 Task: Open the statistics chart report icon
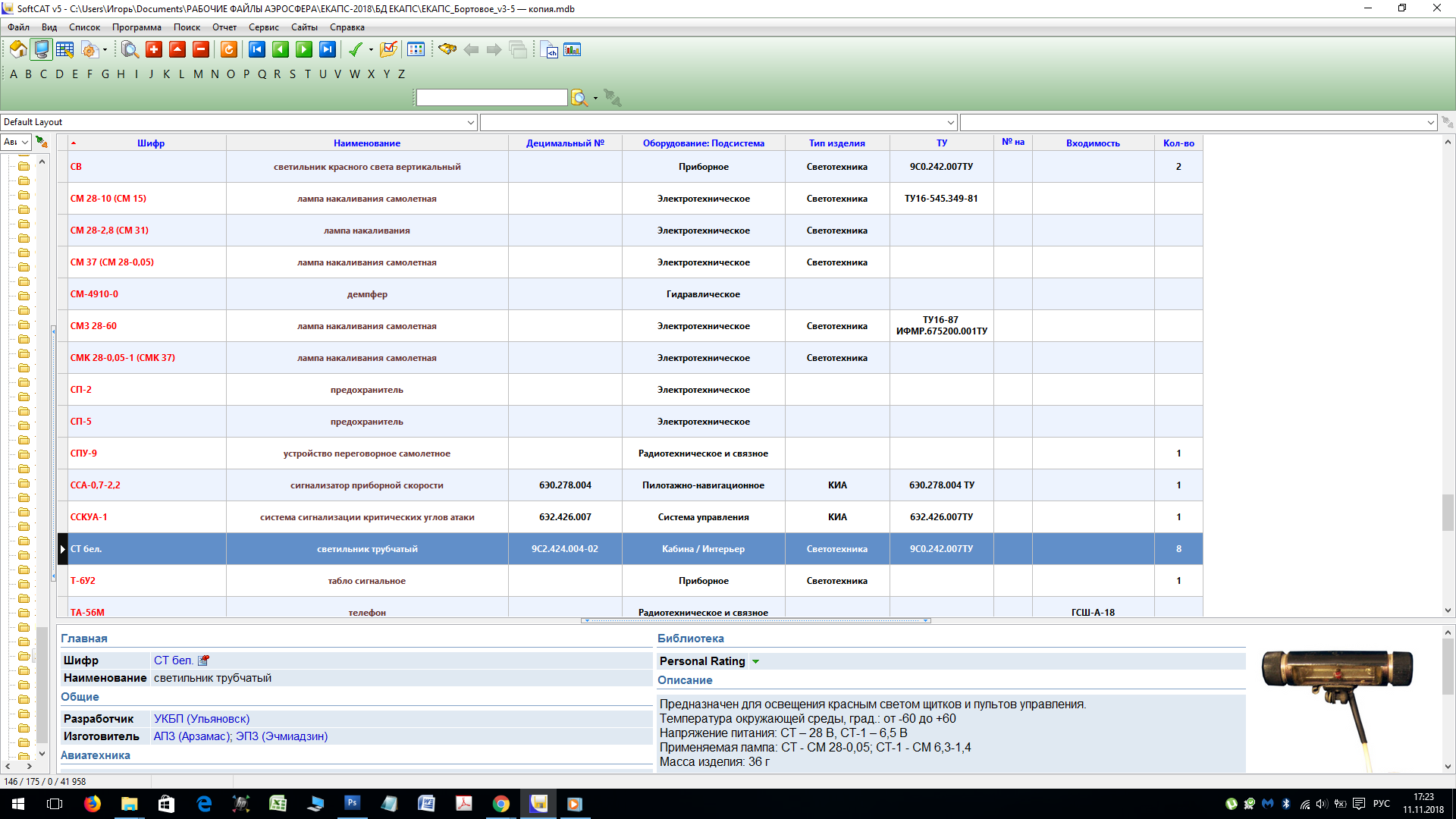coord(573,50)
